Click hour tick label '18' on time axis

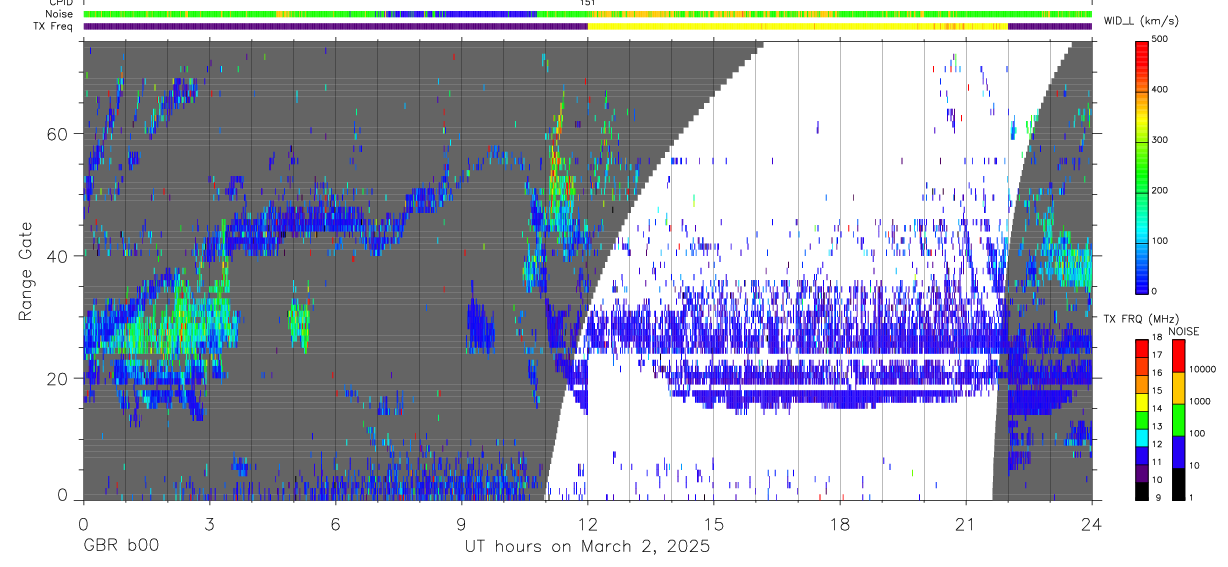(840, 523)
